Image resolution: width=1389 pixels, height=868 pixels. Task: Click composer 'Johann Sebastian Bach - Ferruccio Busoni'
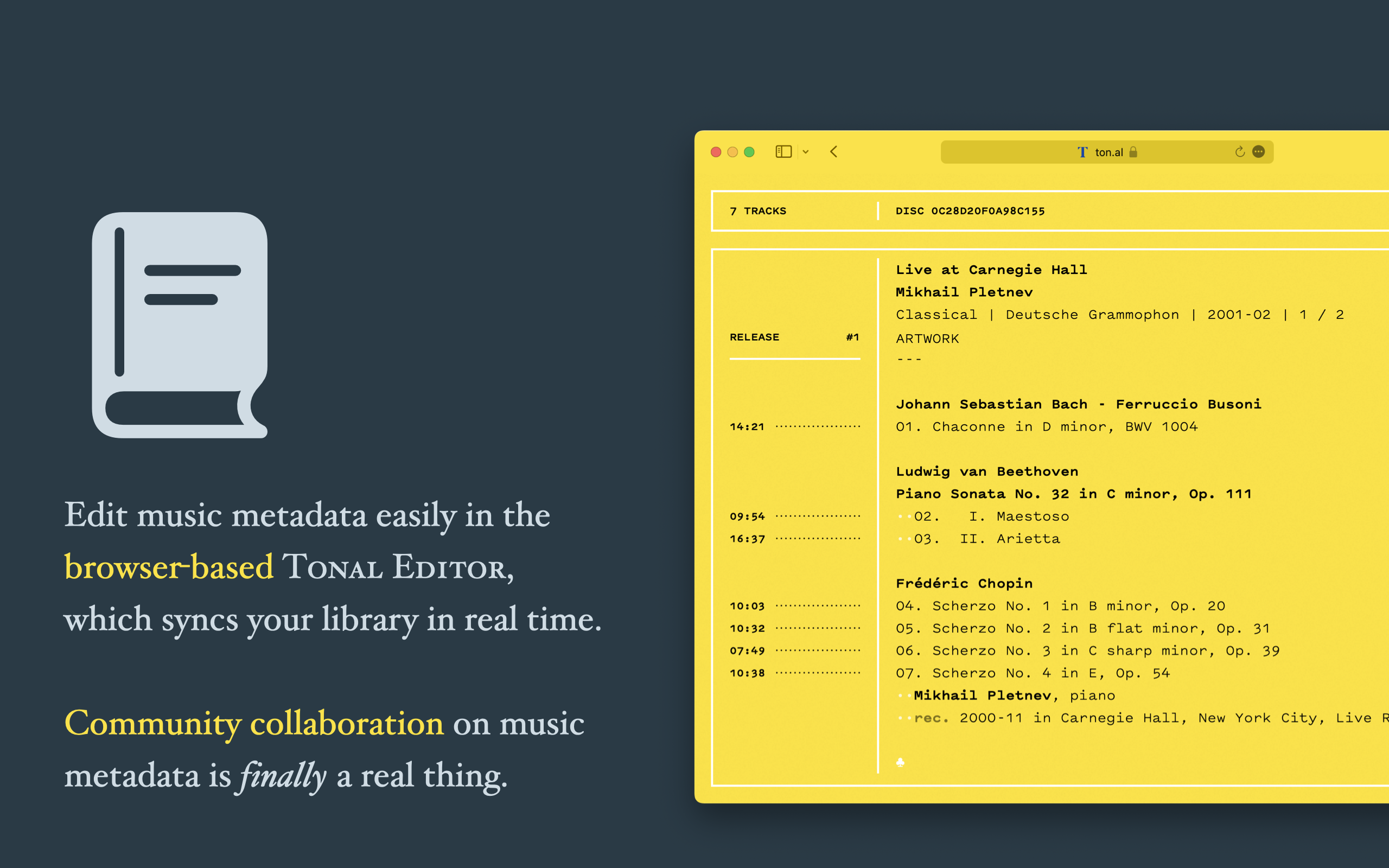[x=1079, y=404]
